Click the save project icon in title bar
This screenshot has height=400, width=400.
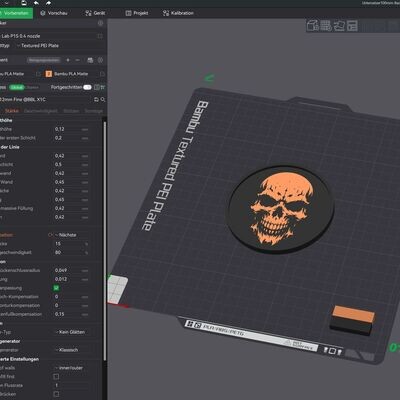click(24, 3)
